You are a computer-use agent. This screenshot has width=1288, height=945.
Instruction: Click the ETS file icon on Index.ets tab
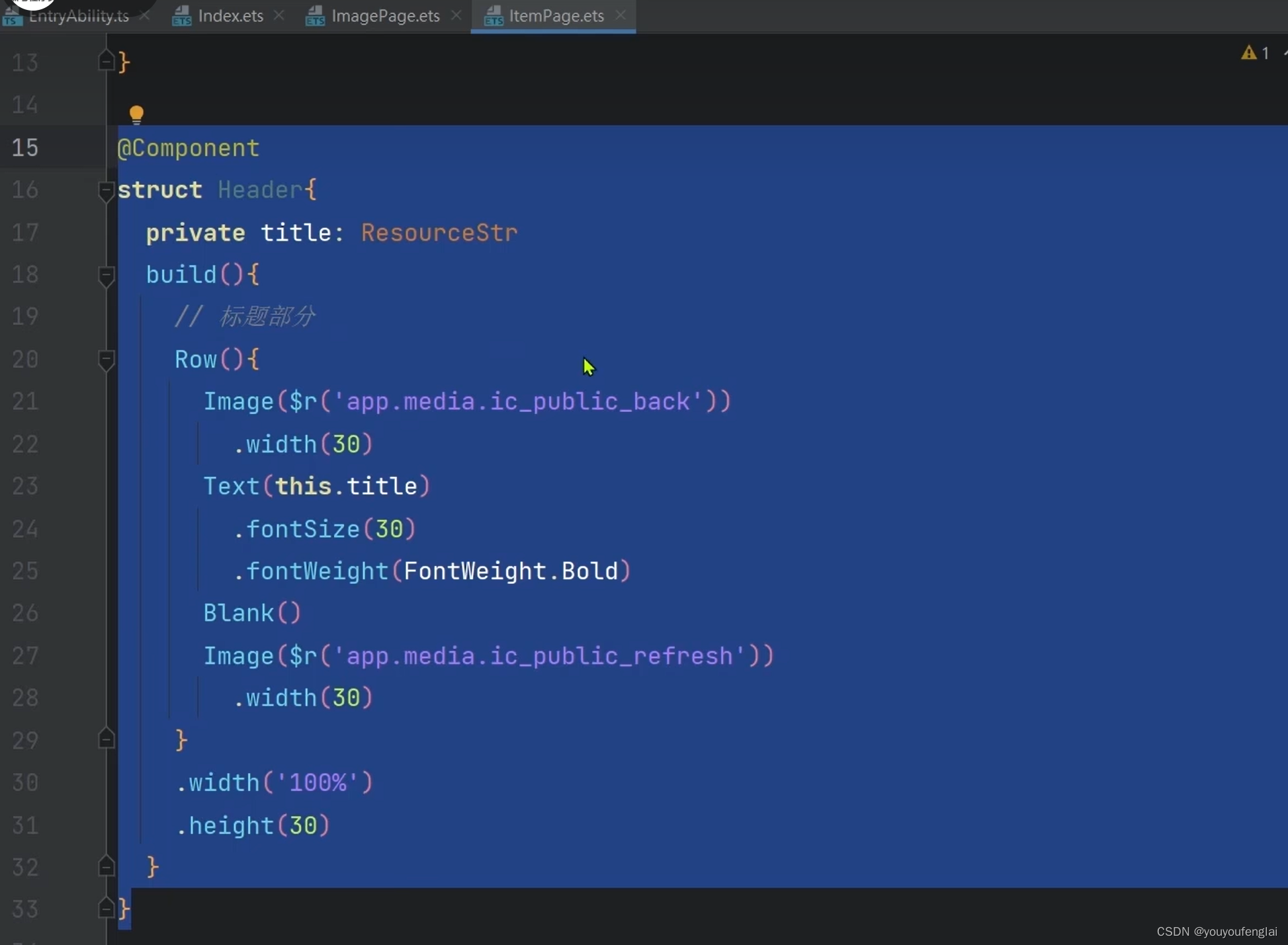[181, 16]
